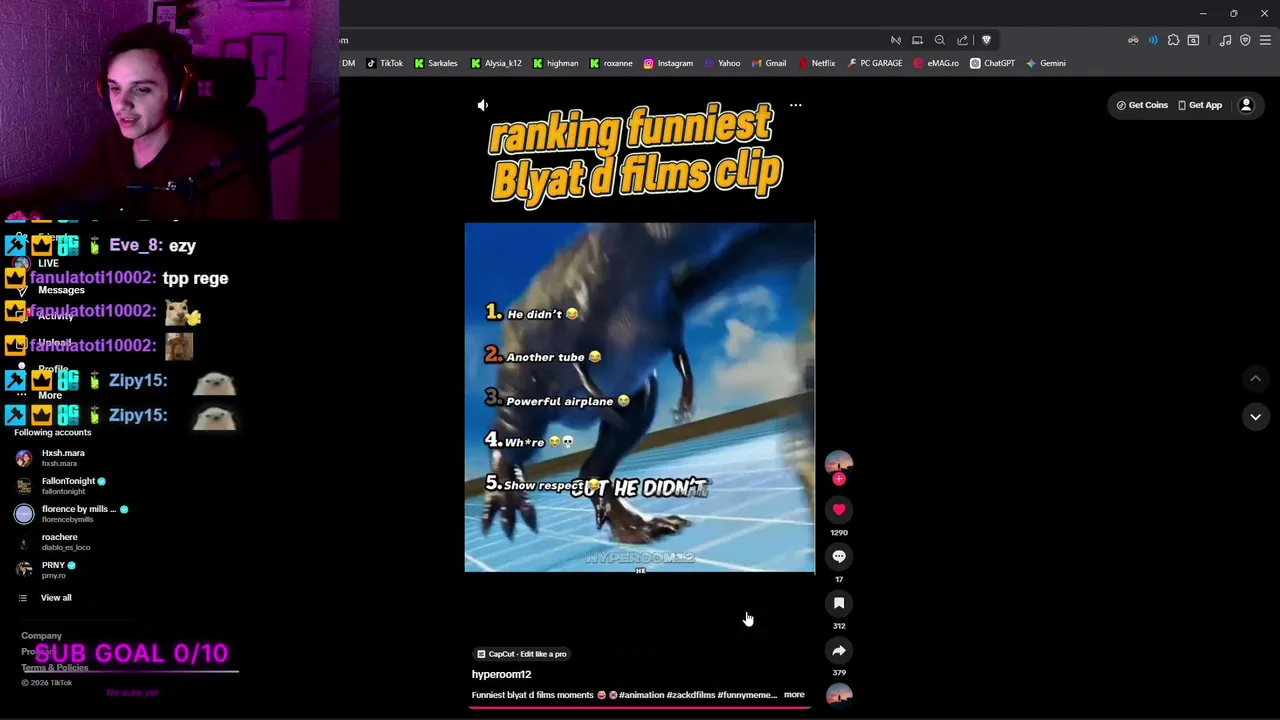1280x720 pixels.
Task: Like the video with the heart icon
Action: pos(839,510)
